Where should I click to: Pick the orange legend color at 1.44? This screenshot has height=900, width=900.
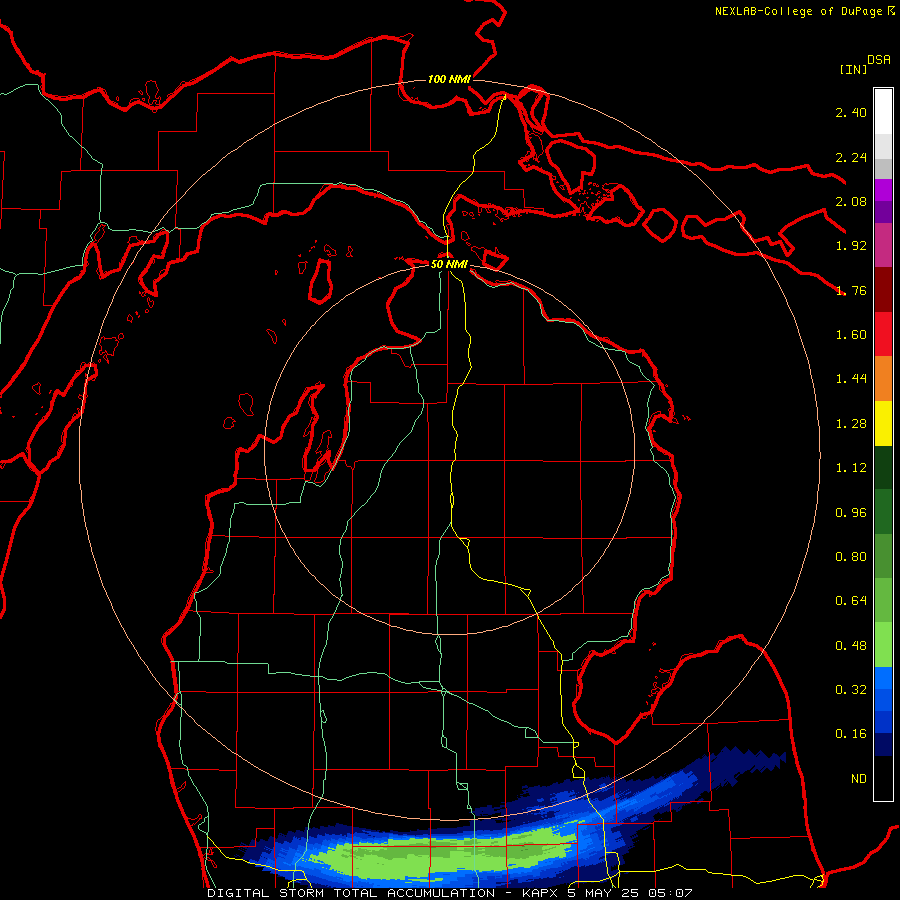(883, 378)
